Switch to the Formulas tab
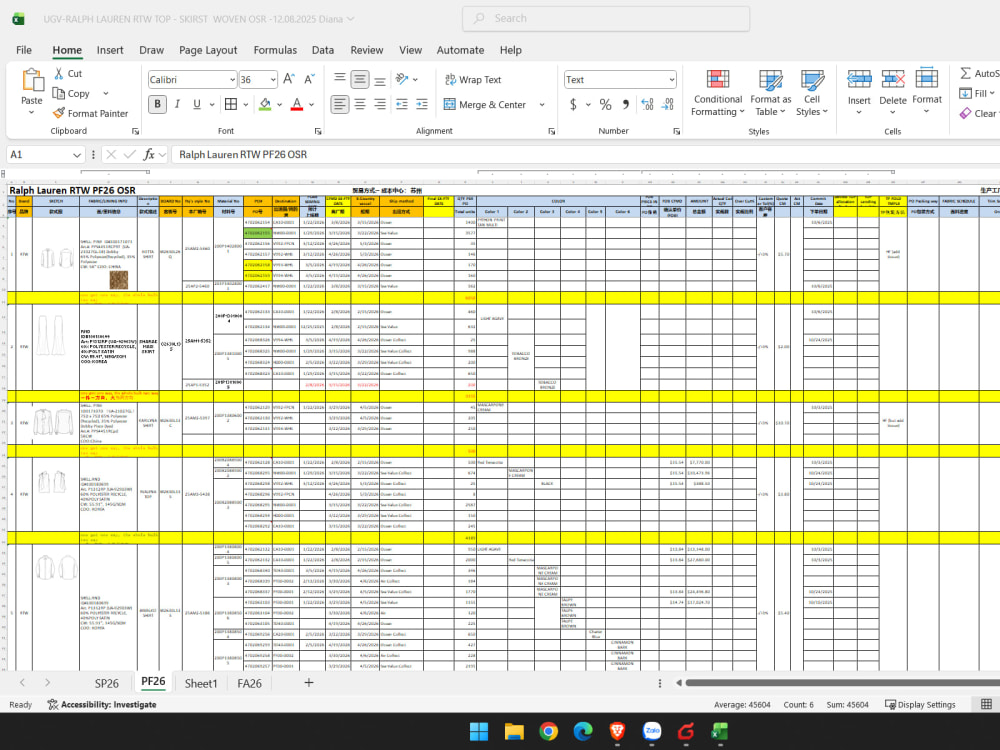 click(275, 50)
